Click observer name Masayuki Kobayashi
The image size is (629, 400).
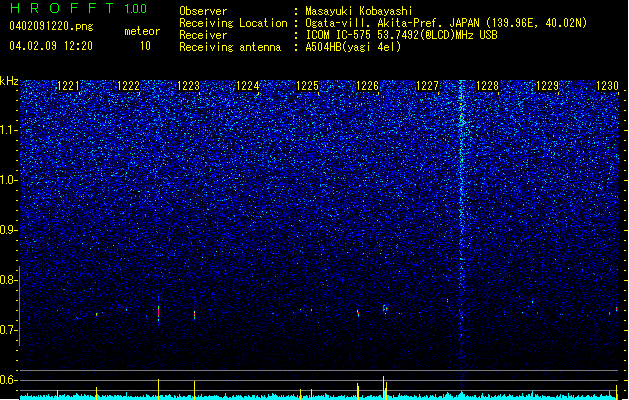(359, 11)
